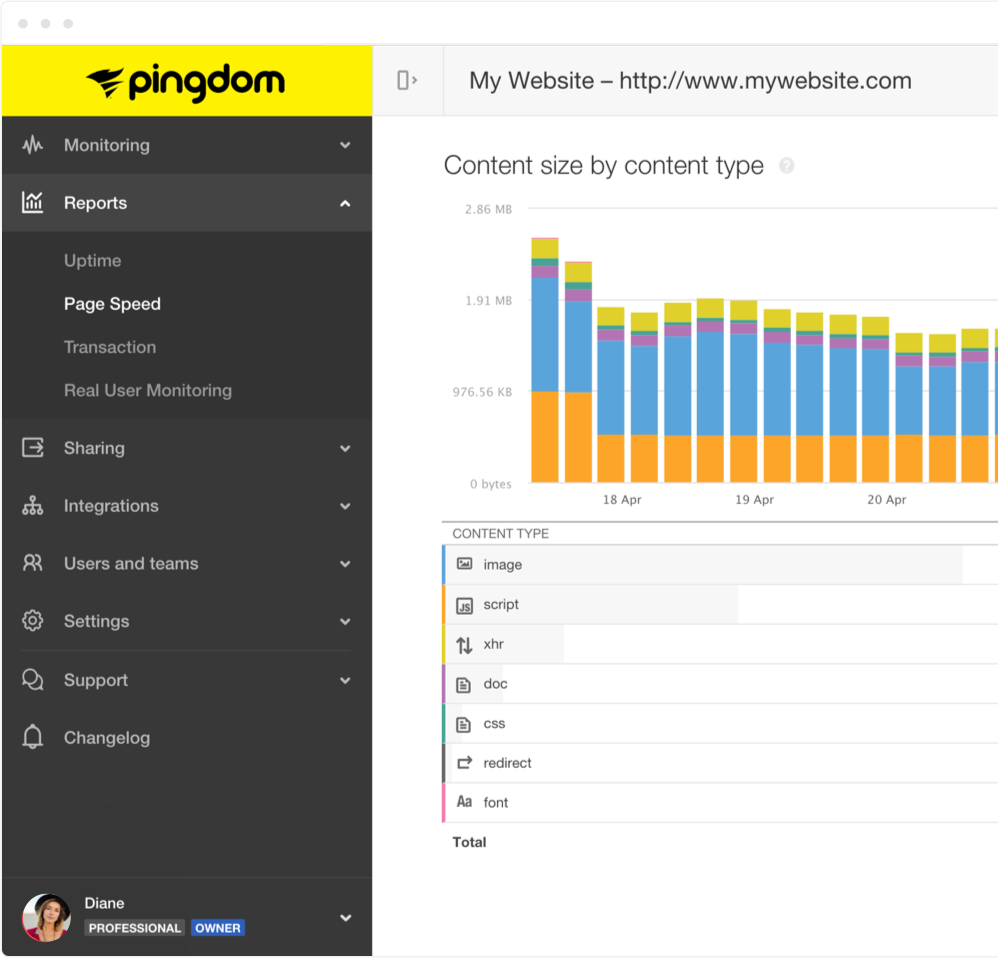The width and height of the screenshot is (998, 958).
Task: Click the Integrations hierarchy icon
Action: click(x=33, y=506)
